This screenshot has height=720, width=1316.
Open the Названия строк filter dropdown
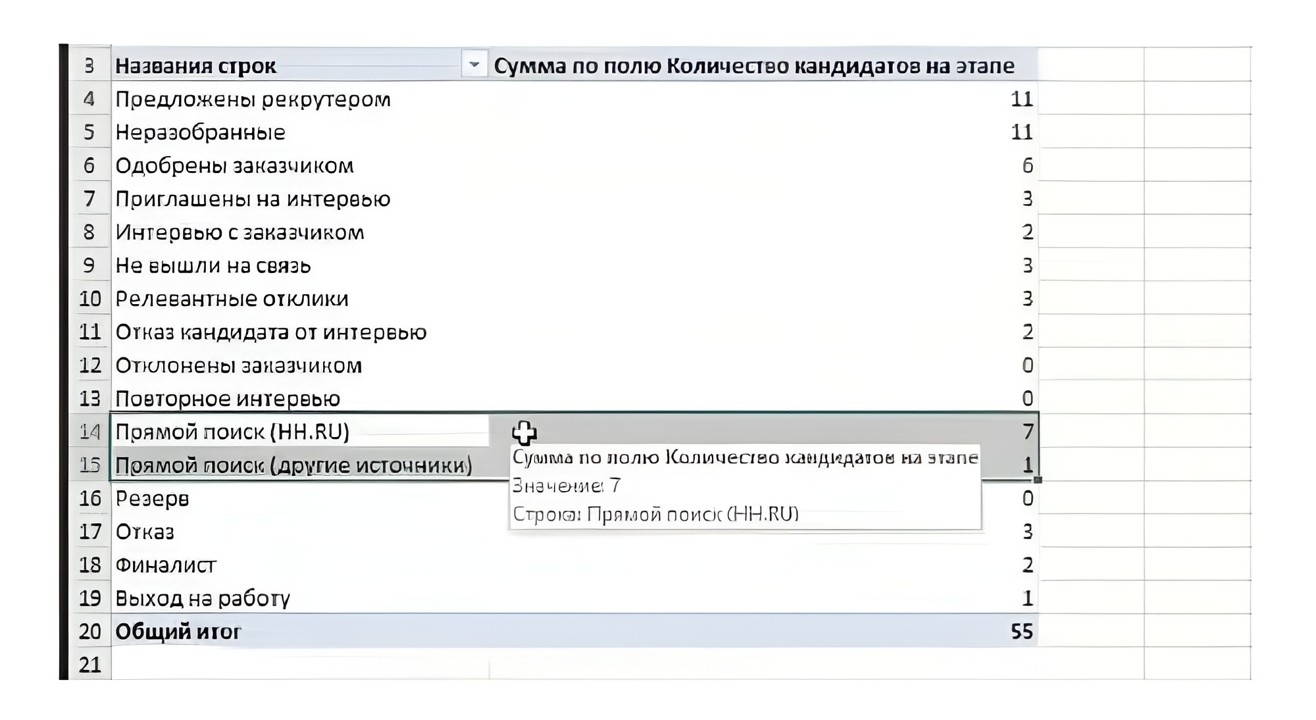475,67
